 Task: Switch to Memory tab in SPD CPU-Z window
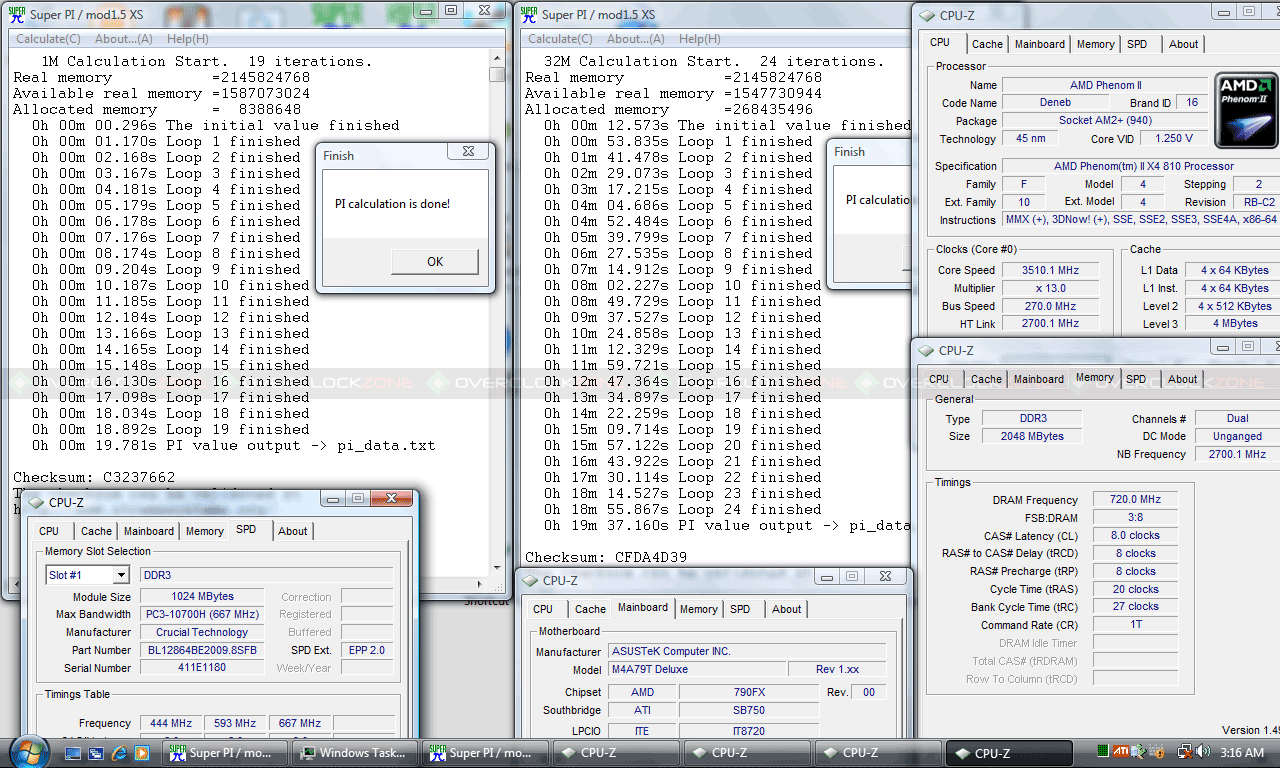204,531
